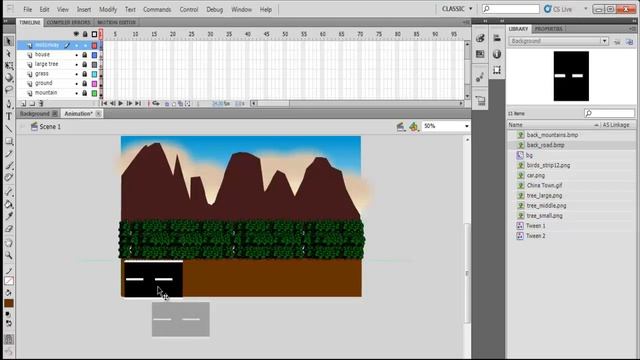Screen dimensions: 640x360
Task: Click the road preview thumbnail in Library
Action: tap(571, 76)
